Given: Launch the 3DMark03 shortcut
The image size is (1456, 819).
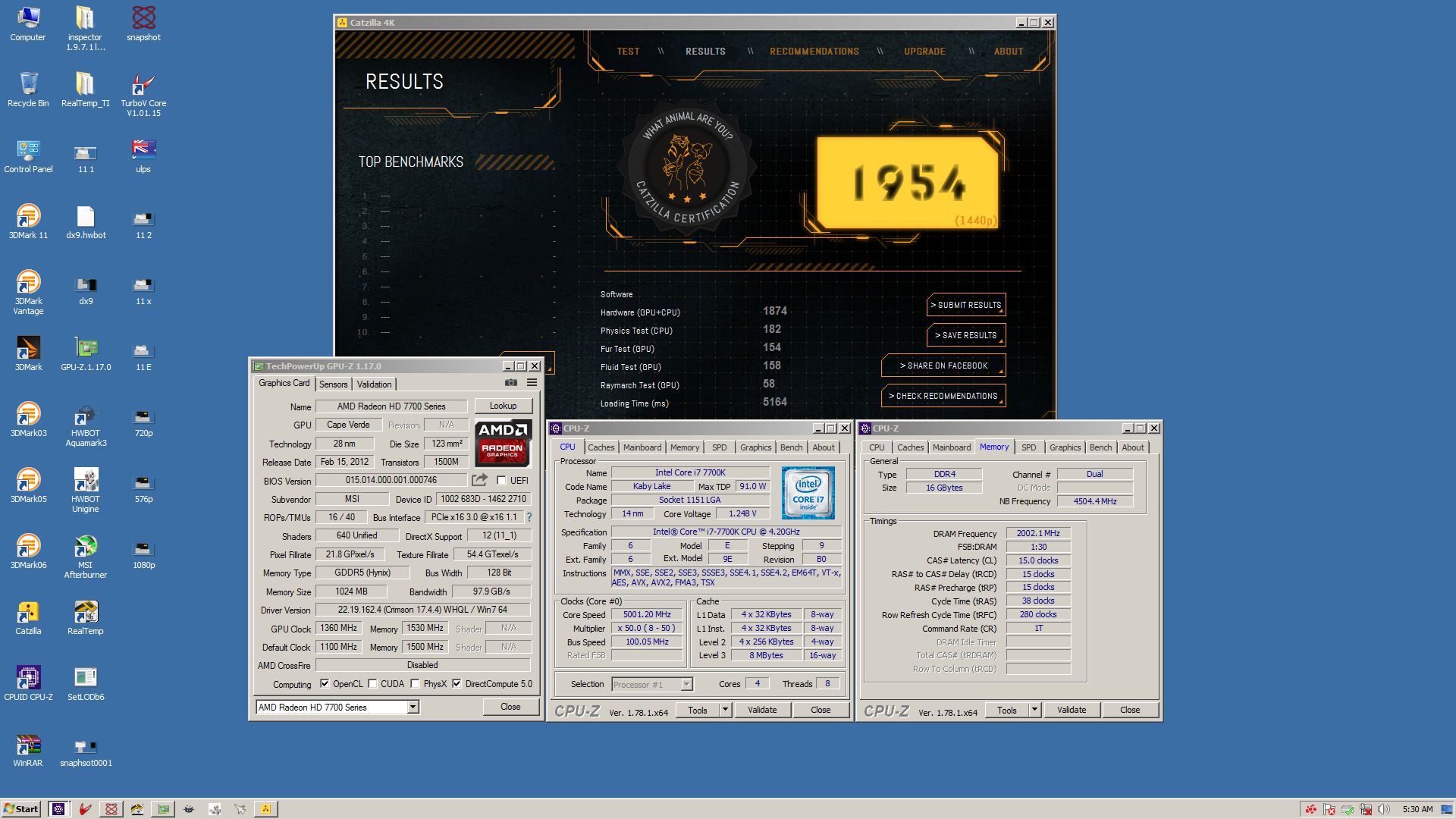Looking at the screenshot, I should point(28,419).
